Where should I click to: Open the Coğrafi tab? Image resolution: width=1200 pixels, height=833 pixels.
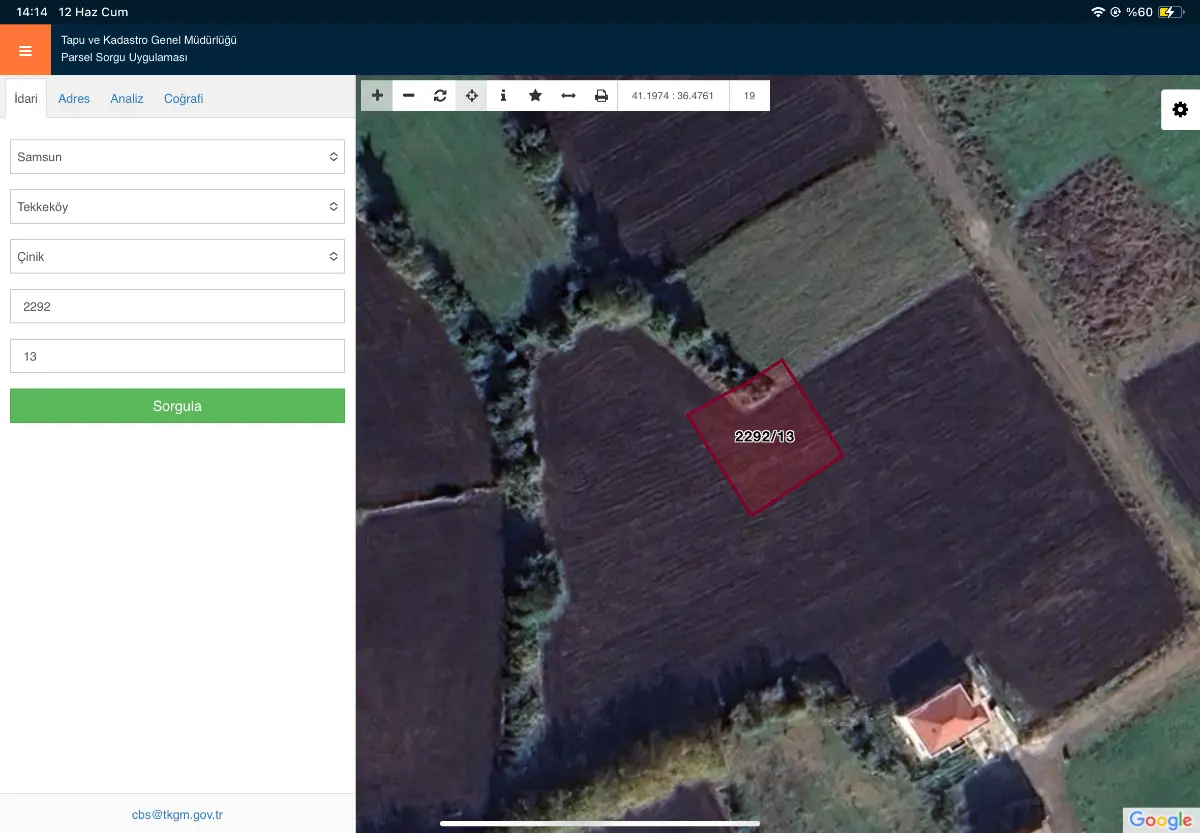pyautogui.click(x=184, y=99)
